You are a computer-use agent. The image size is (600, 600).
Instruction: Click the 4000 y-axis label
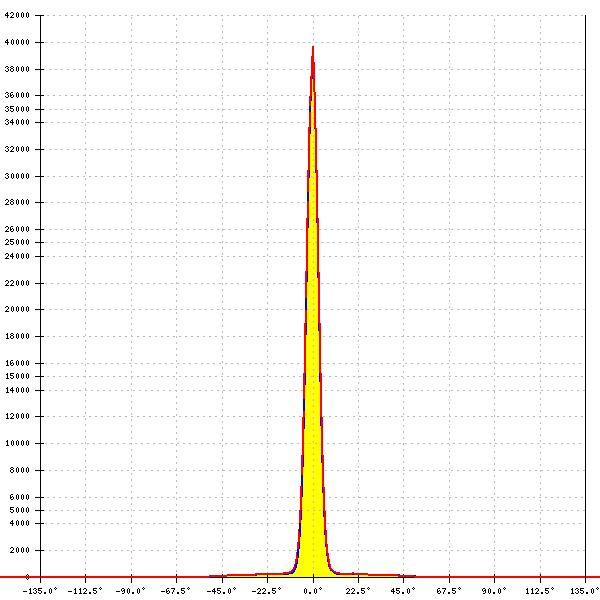[19, 523]
